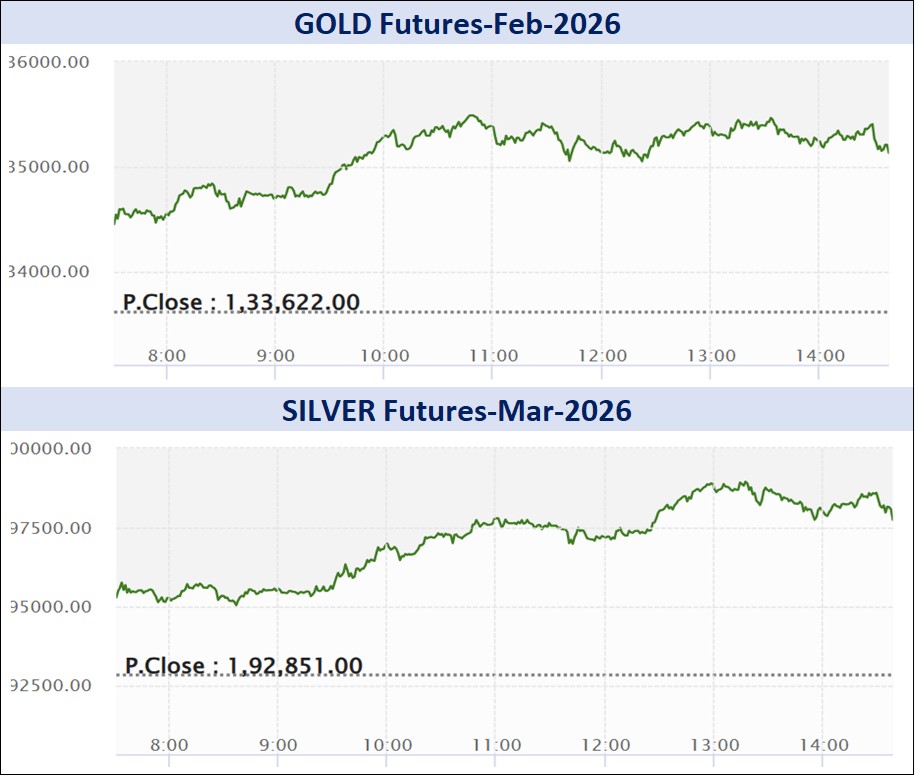This screenshot has height=776, width=915.
Task: Click the 36000.00 price label on gold axis
Action: coord(50,62)
